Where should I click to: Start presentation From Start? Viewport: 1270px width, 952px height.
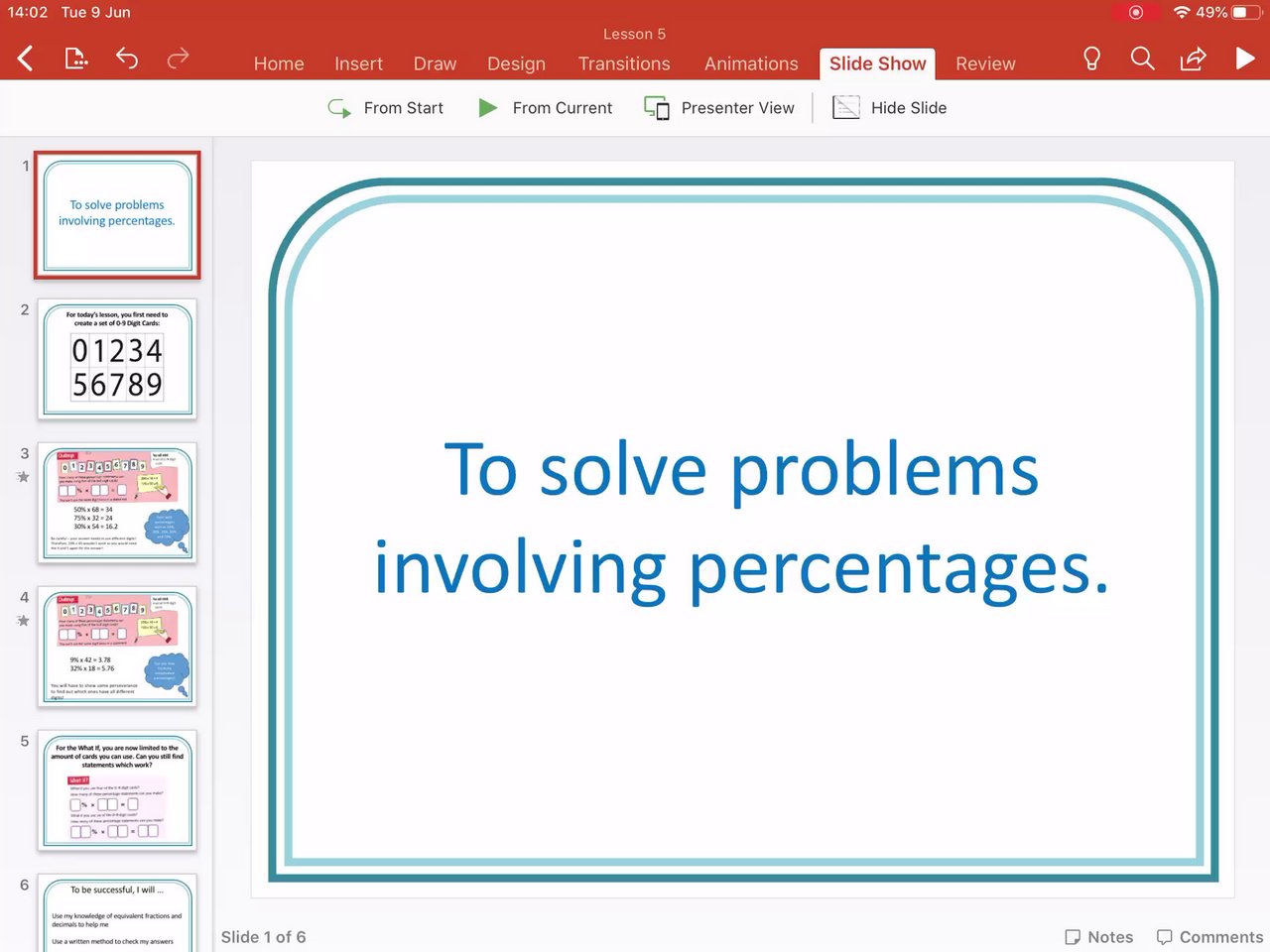(x=385, y=108)
